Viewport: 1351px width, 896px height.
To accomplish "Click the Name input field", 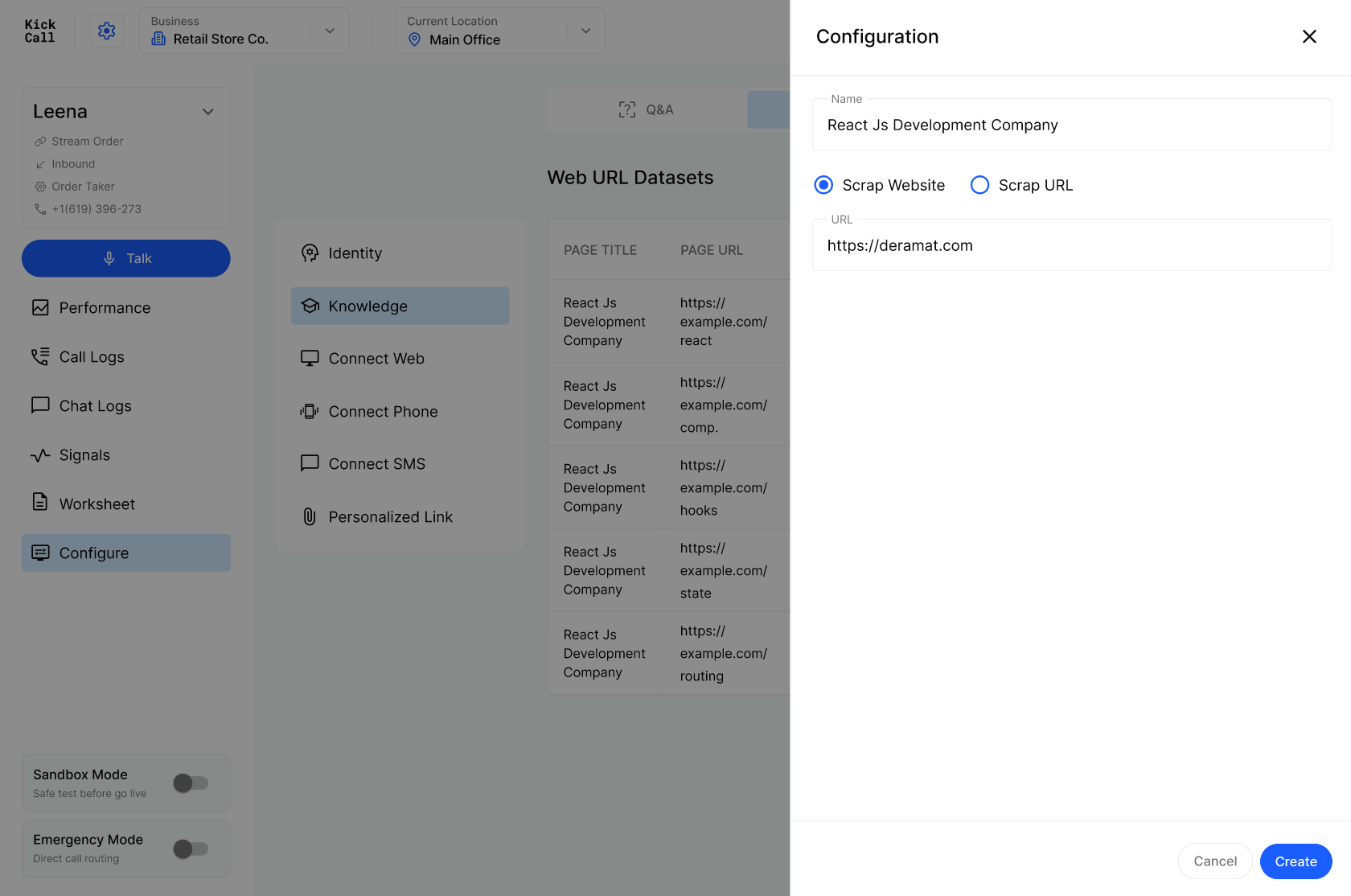I will click(1072, 125).
